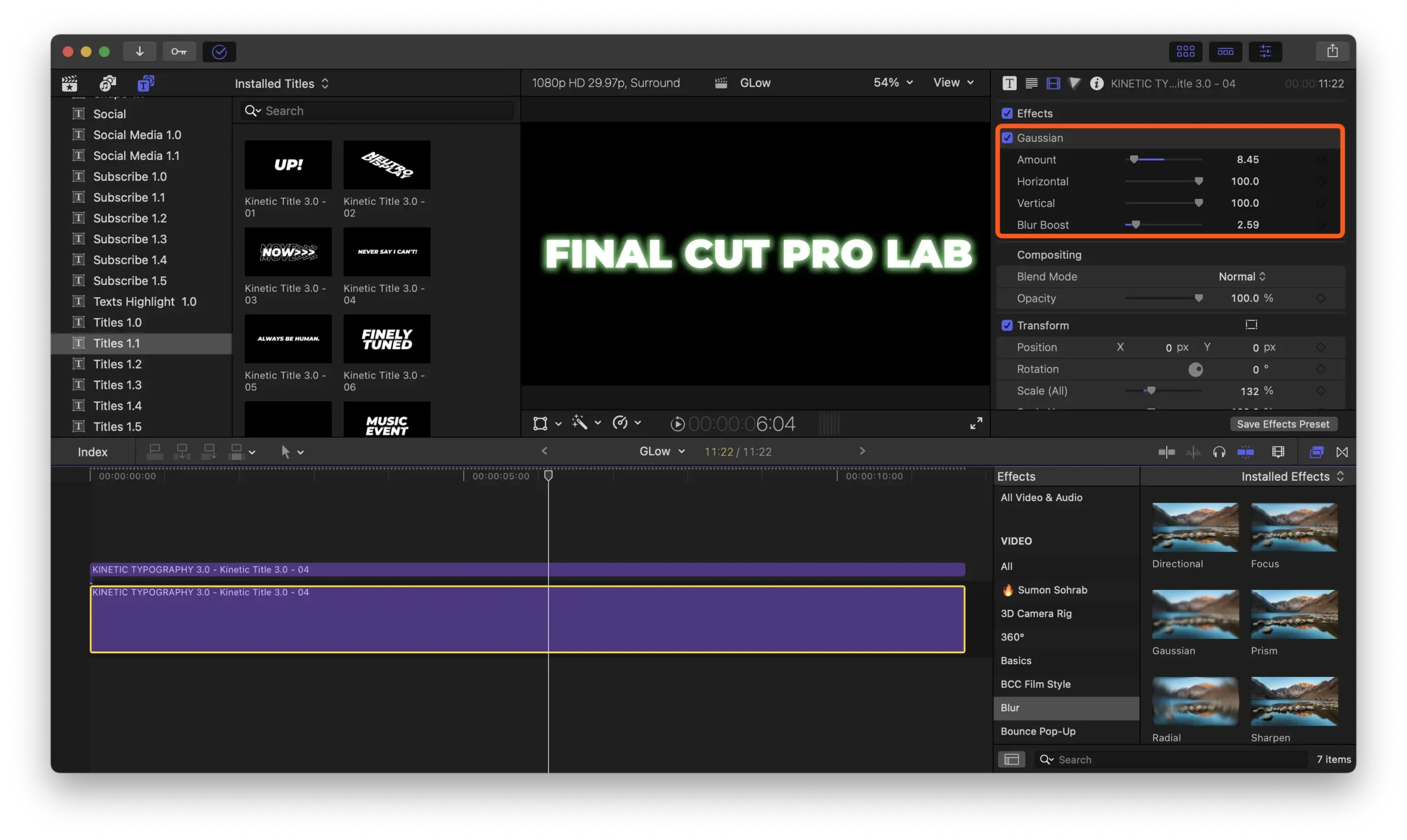
Task: Click the play button beside the timecode
Action: (677, 424)
